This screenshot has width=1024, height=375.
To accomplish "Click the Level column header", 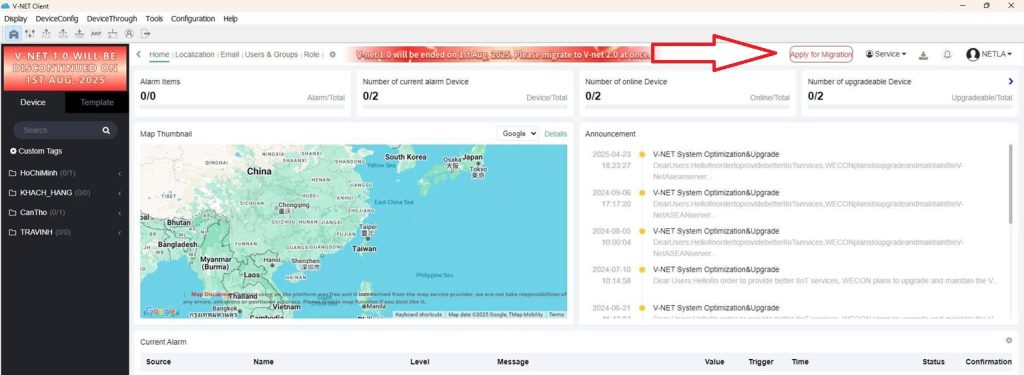I will 420,362.
